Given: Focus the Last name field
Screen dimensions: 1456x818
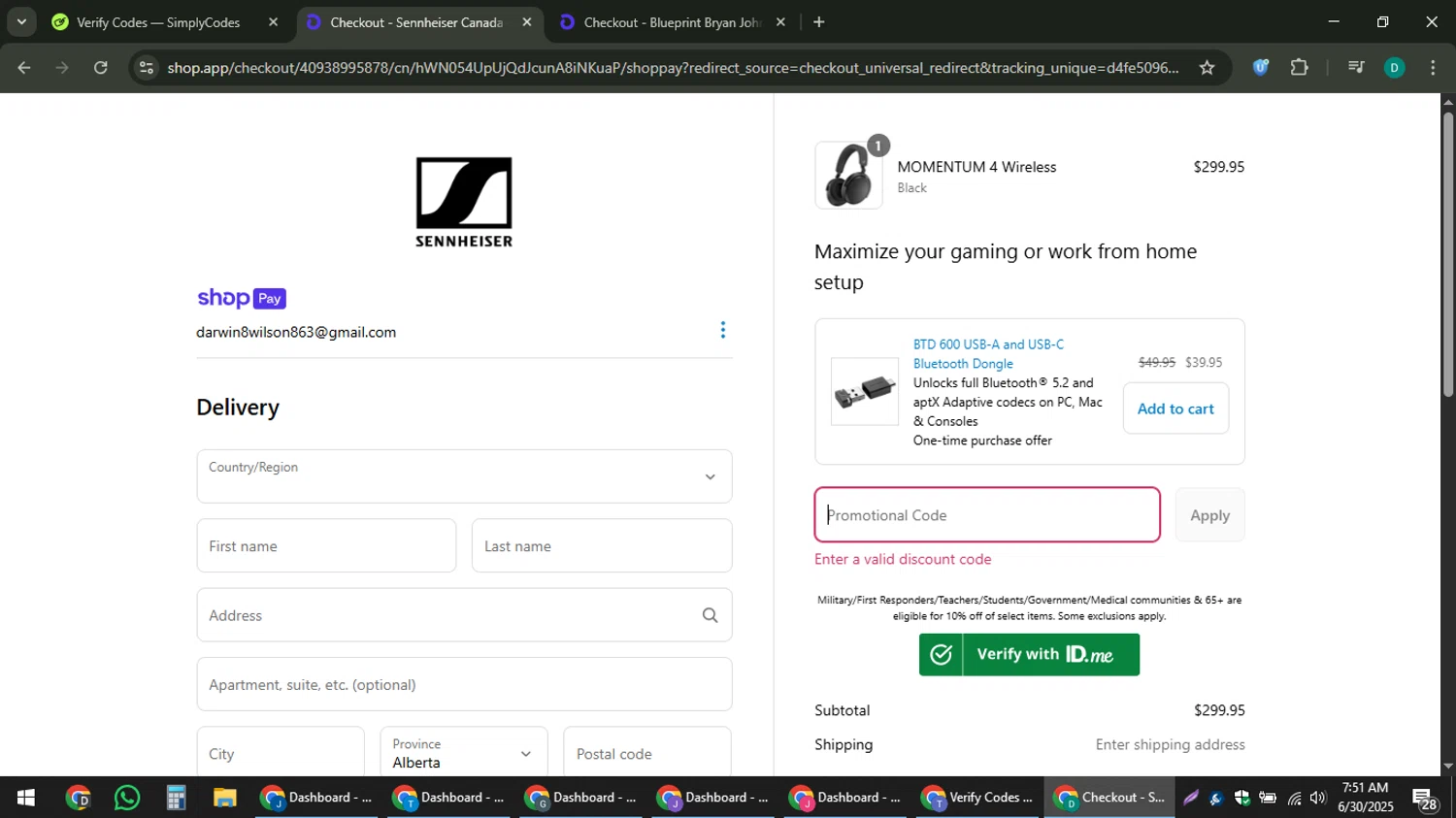Looking at the screenshot, I should [x=602, y=545].
